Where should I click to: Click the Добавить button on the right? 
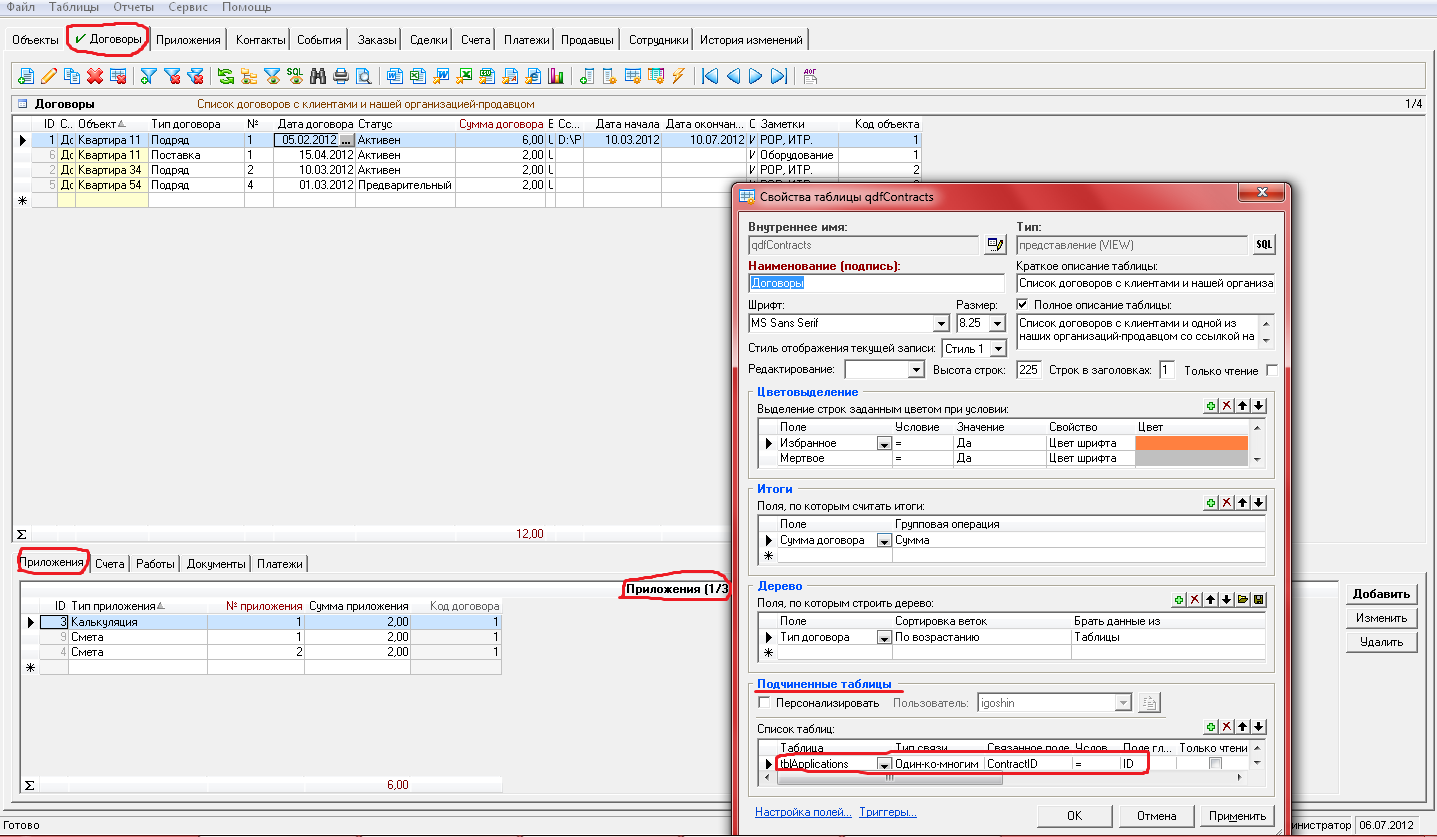pyautogui.click(x=1381, y=593)
